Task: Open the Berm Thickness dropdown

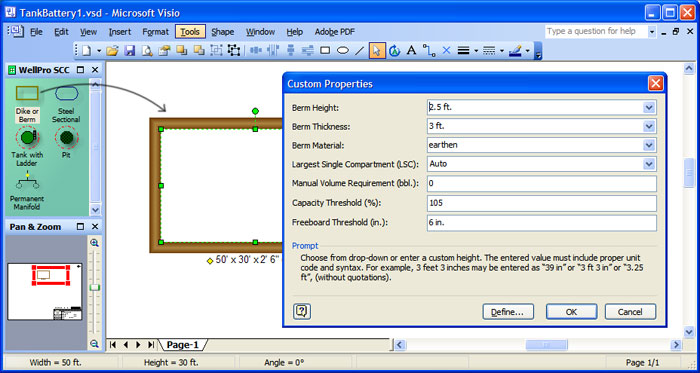Action: coord(649,126)
